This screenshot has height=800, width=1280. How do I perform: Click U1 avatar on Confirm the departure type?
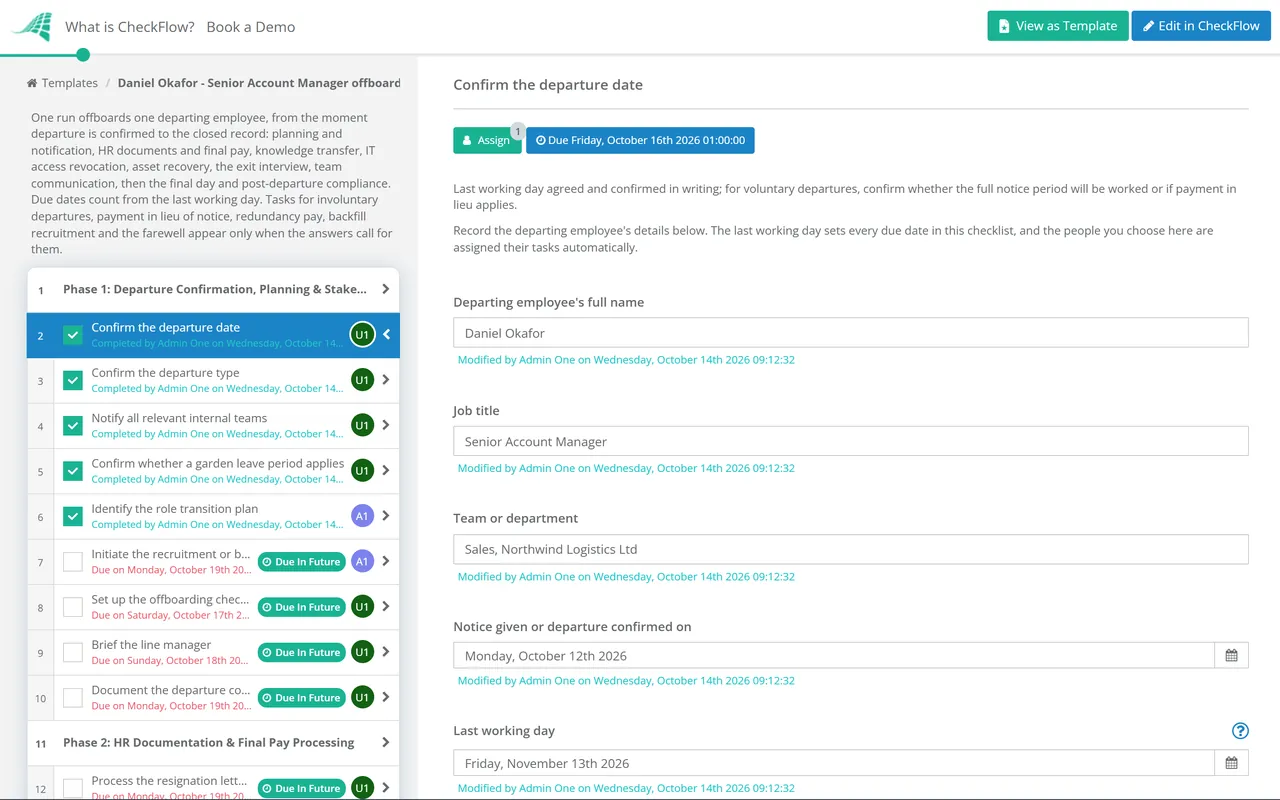point(362,380)
